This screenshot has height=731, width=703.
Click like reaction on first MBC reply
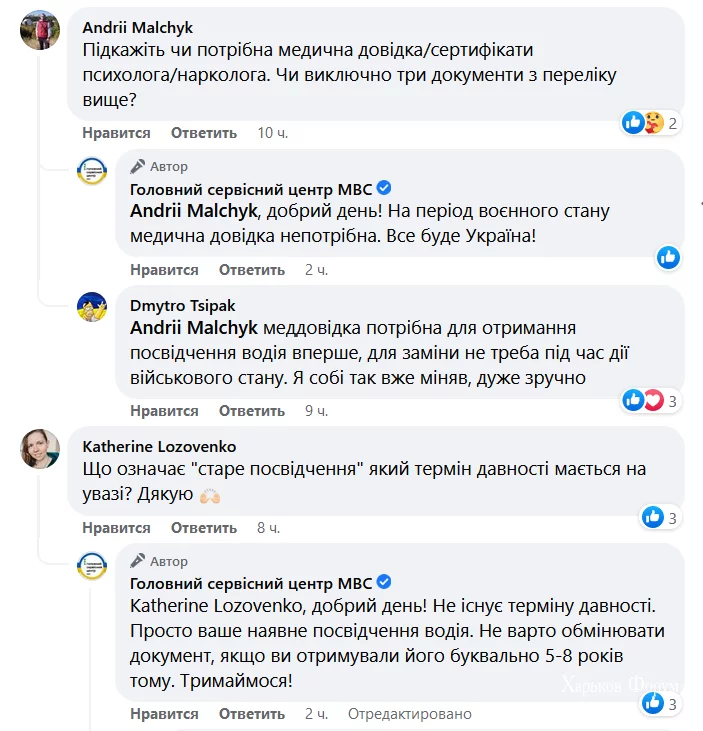click(x=668, y=258)
